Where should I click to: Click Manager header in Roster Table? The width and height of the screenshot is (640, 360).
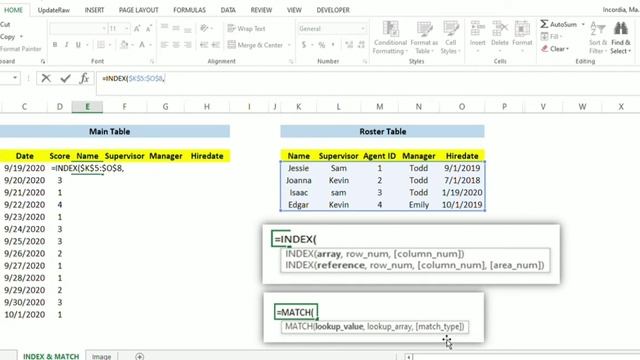point(418,156)
